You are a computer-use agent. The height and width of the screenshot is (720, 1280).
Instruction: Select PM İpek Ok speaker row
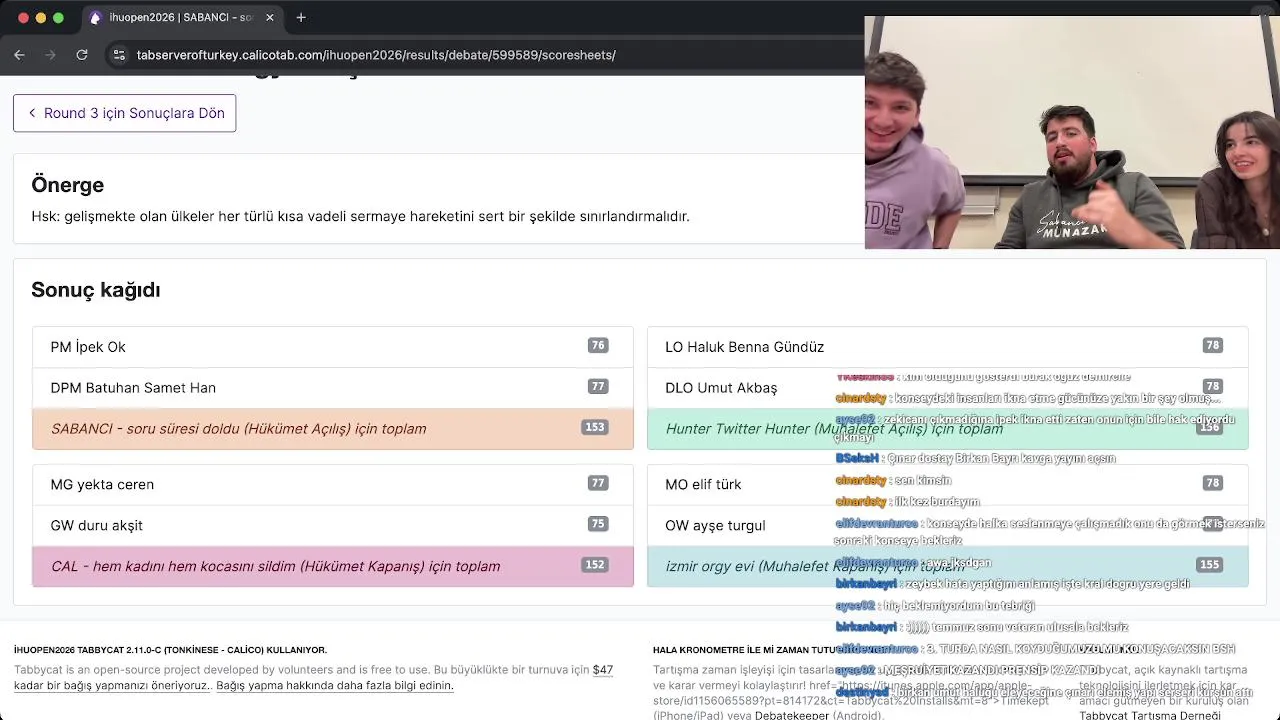tap(333, 347)
